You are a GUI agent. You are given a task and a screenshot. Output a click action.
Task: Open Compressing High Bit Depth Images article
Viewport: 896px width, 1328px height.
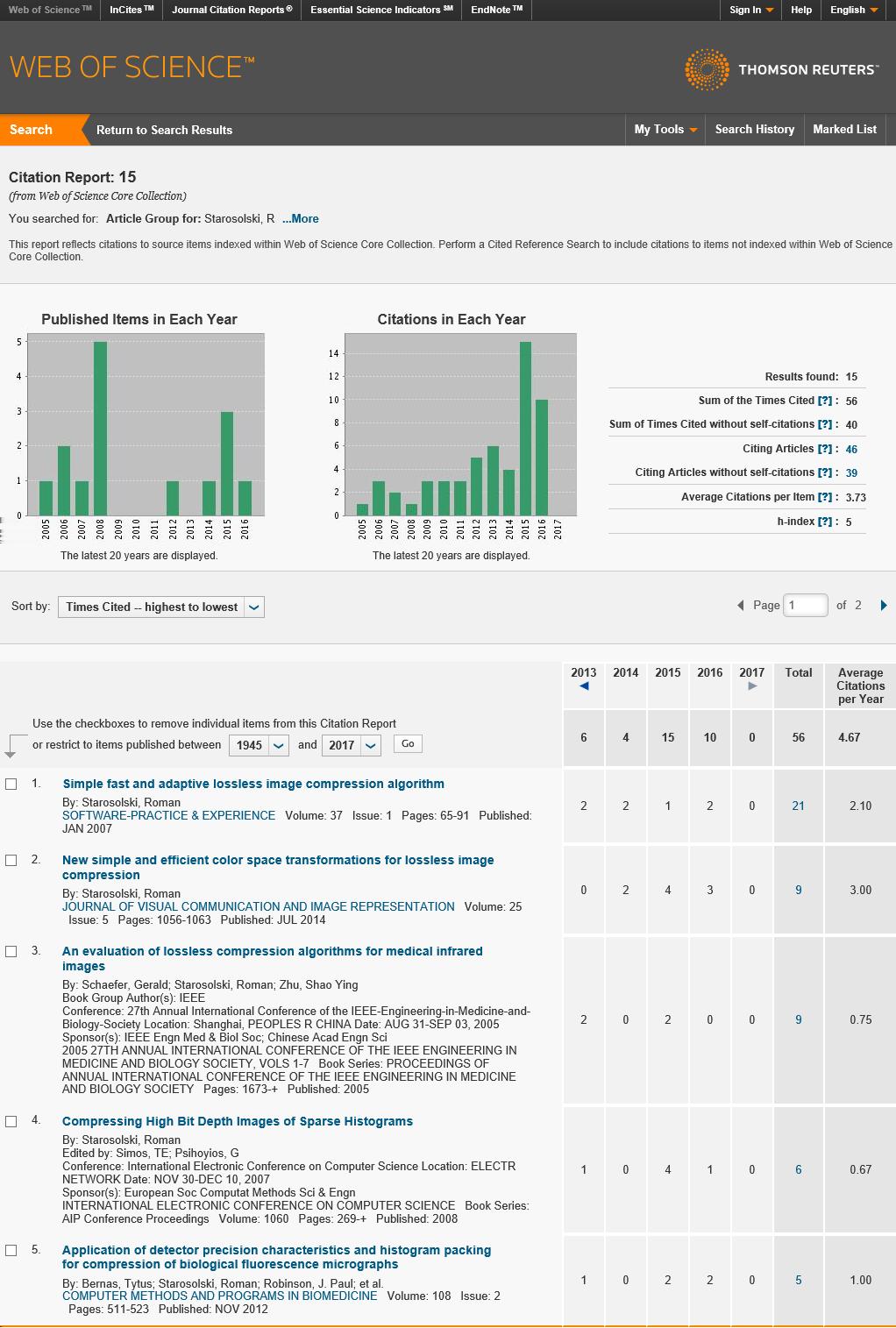(238, 1122)
